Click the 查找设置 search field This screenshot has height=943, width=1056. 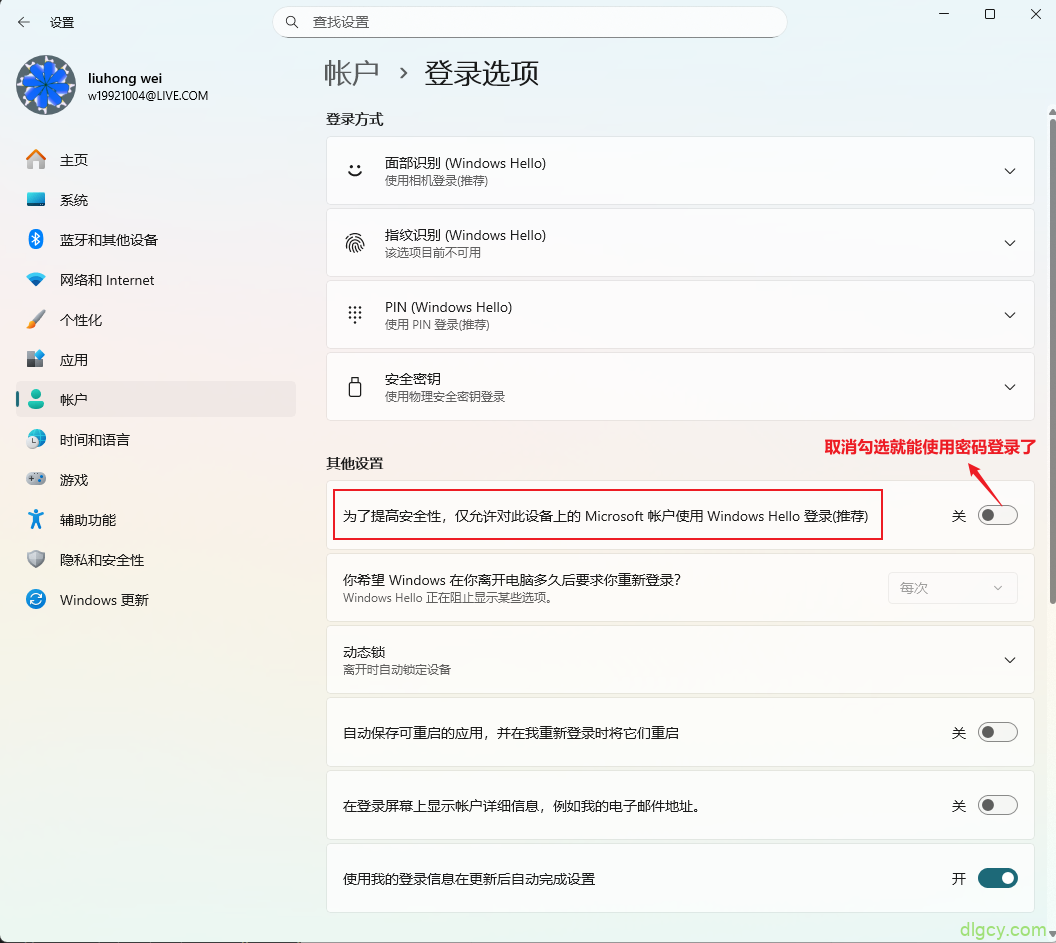(x=530, y=22)
